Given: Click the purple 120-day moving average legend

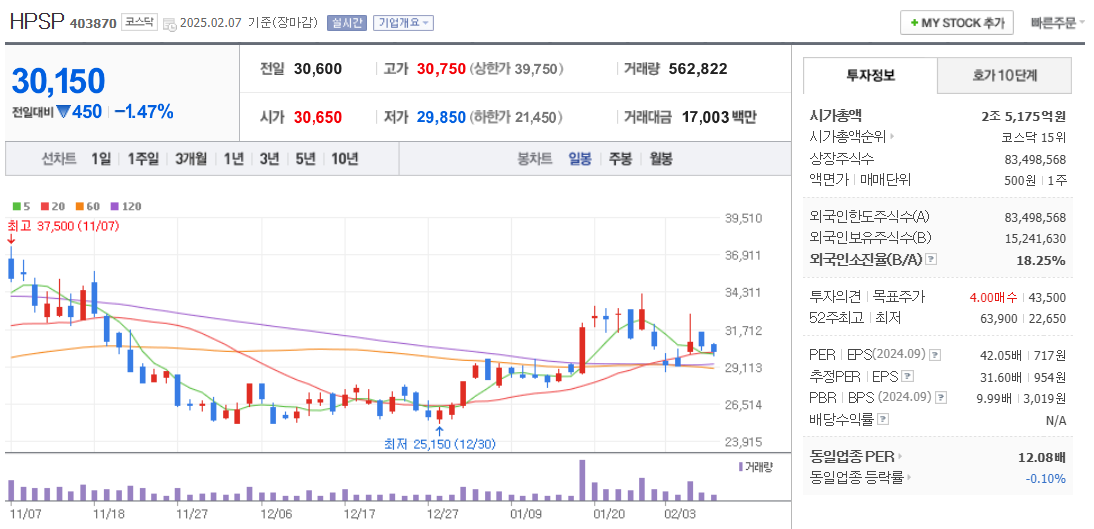Looking at the screenshot, I should pos(126,207).
